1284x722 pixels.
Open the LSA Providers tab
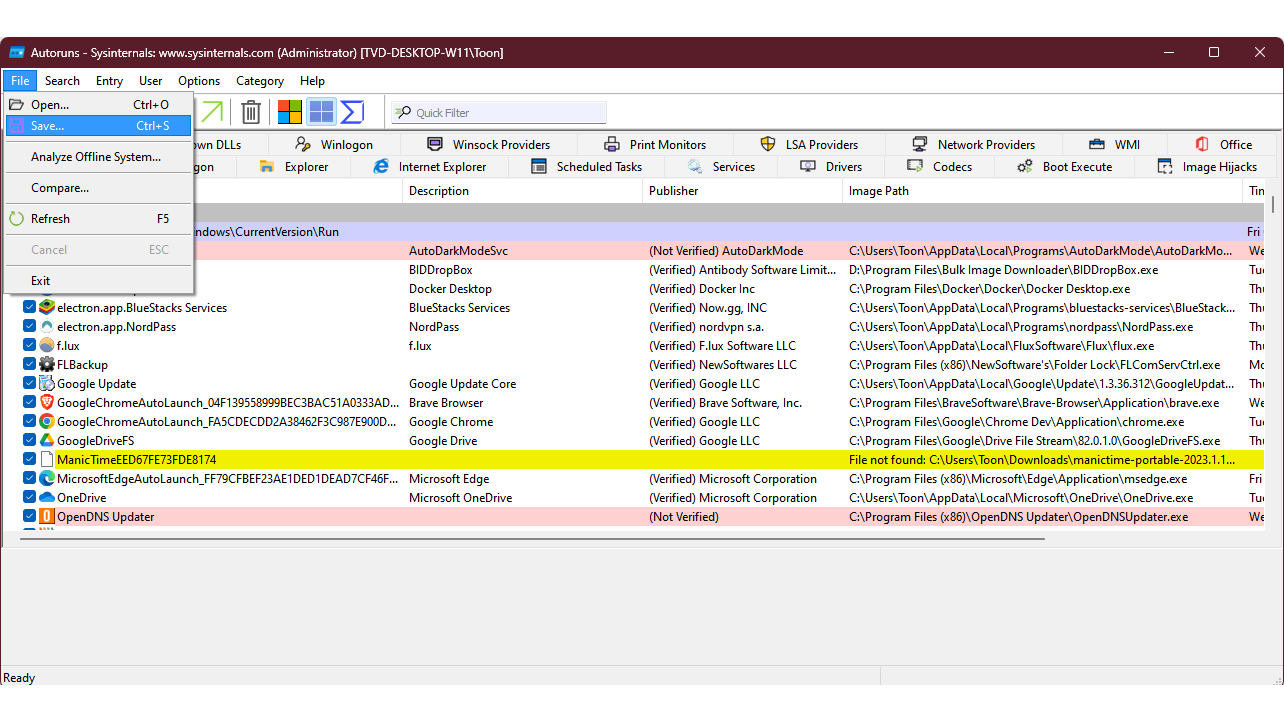click(809, 145)
